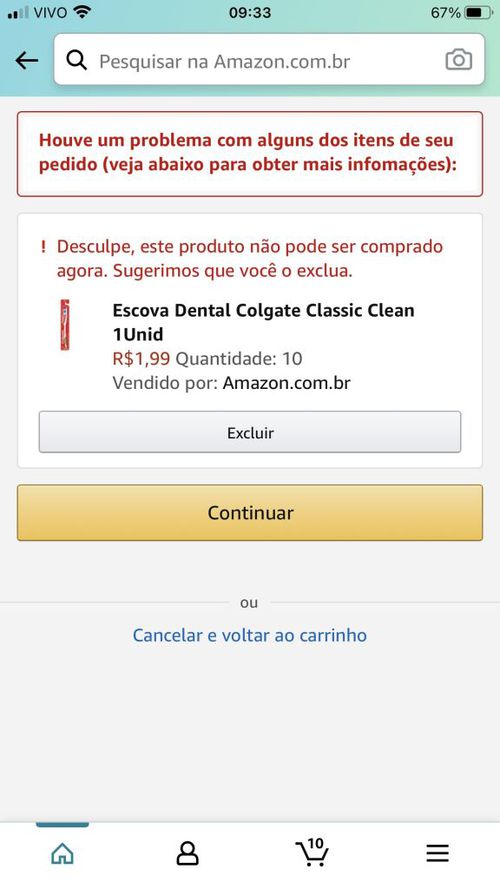Image resolution: width=500 pixels, height=889 pixels.
Task: Open the account profile icon
Action: coord(188,853)
